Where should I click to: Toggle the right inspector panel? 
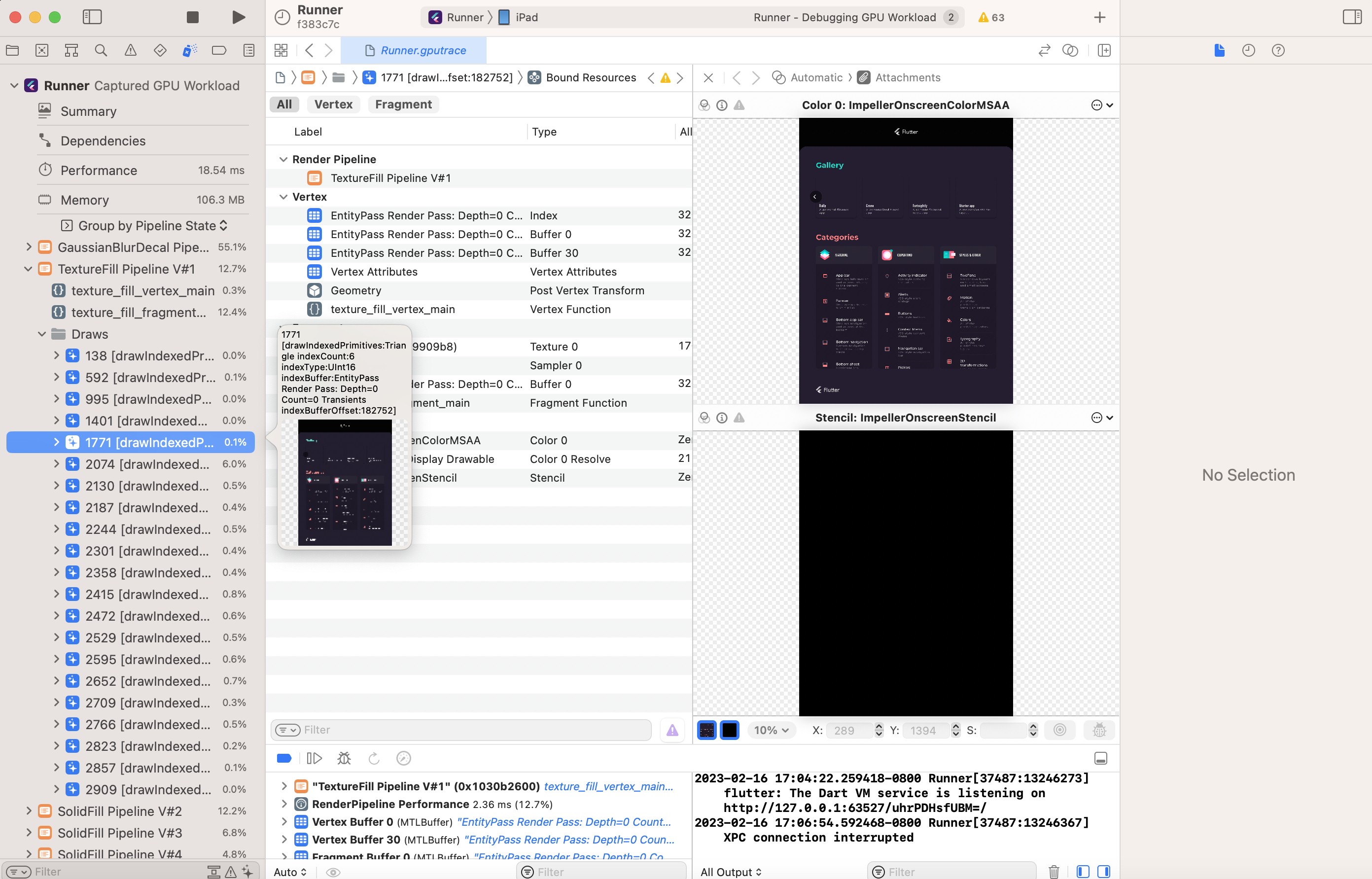point(1351,17)
